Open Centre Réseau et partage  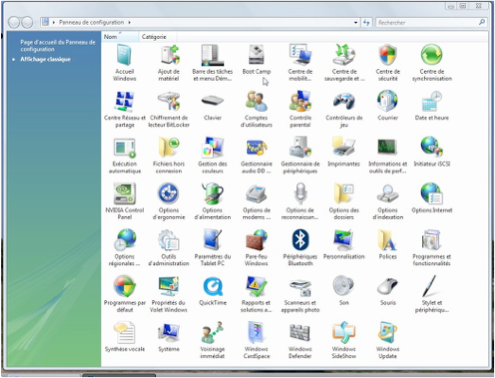124,109
